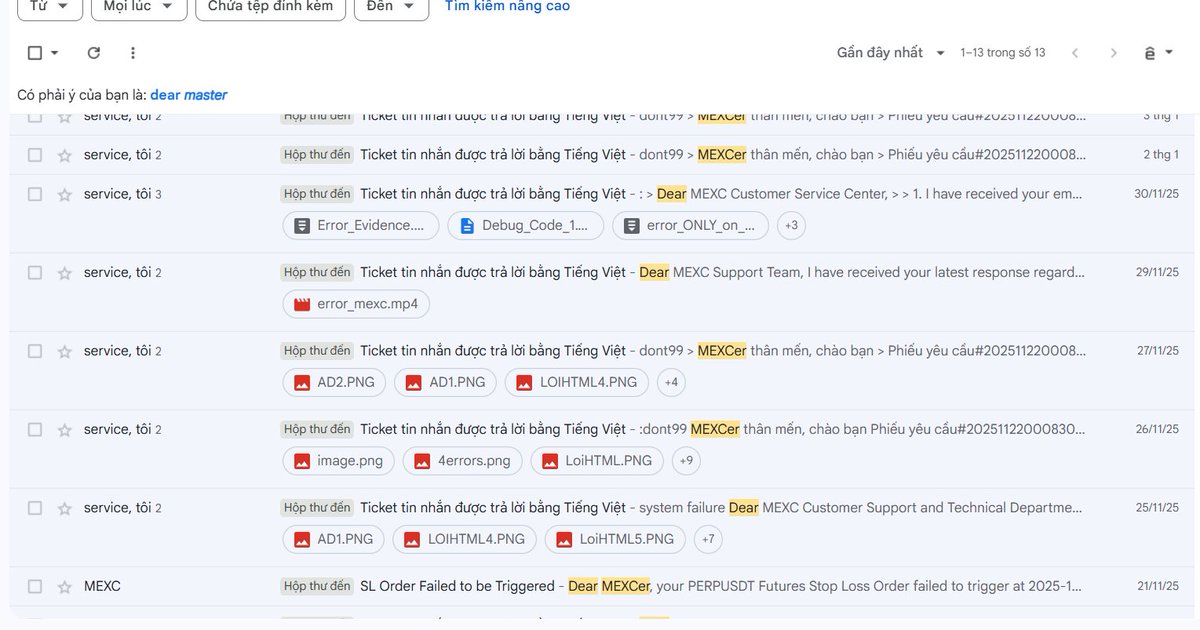This screenshot has width=1200, height=630.
Task: Click the 'dear master' search suggestion
Action: tap(189, 95)
